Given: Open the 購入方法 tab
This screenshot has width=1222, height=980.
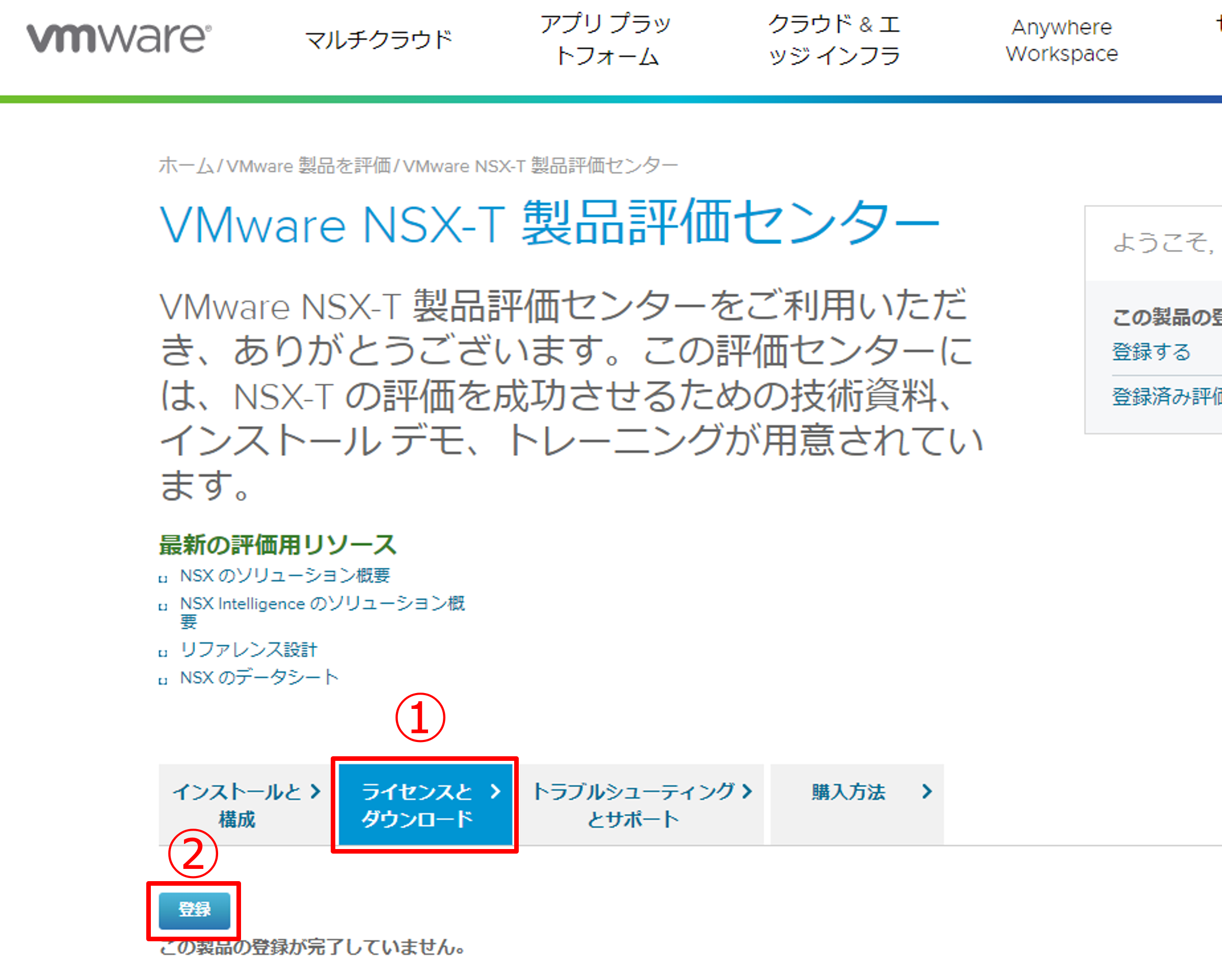Looking at the screenshot, I should pos(848,792).
